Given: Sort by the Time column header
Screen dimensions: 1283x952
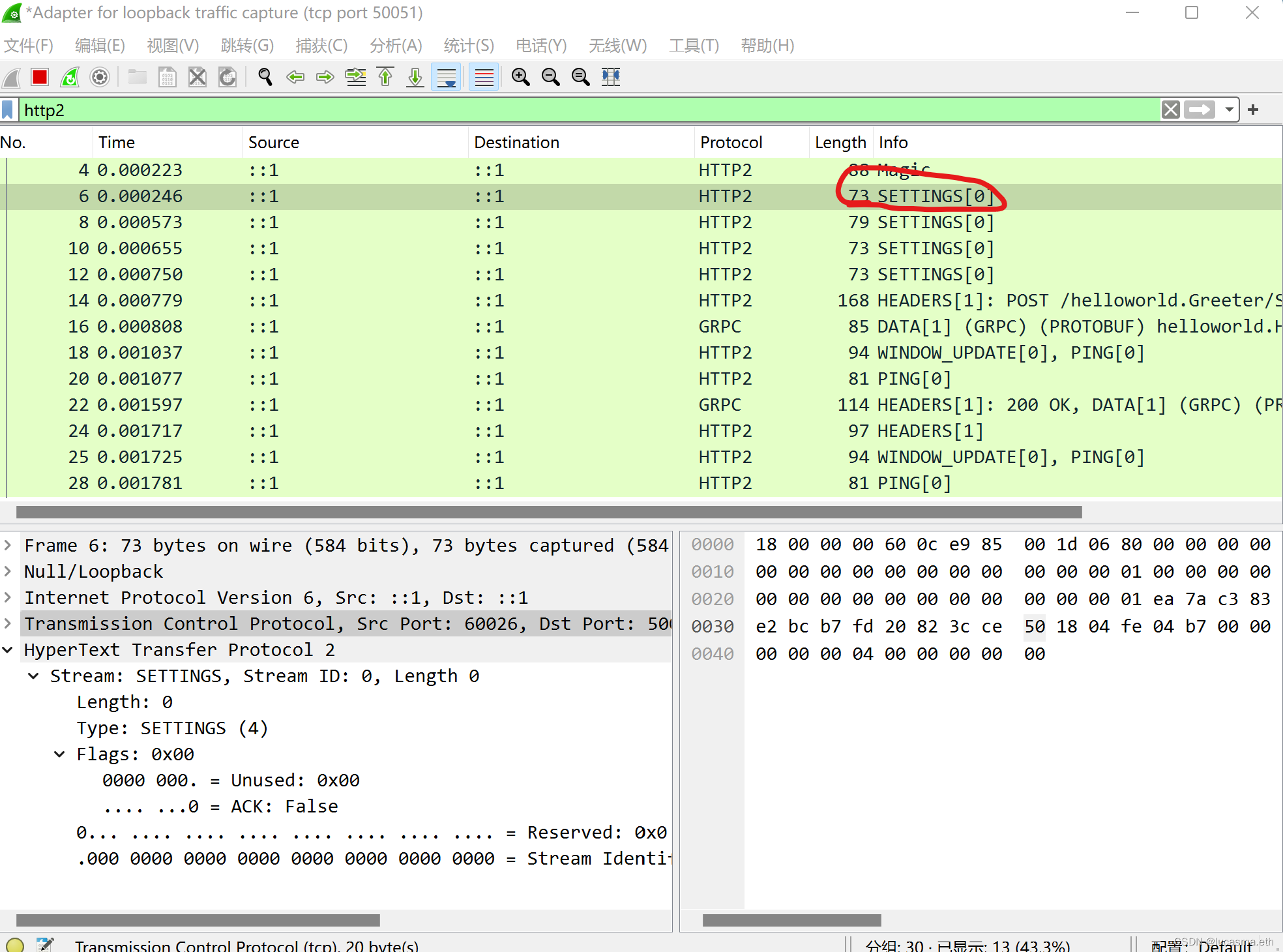Looking at the screenshot, I should point(168,142).
